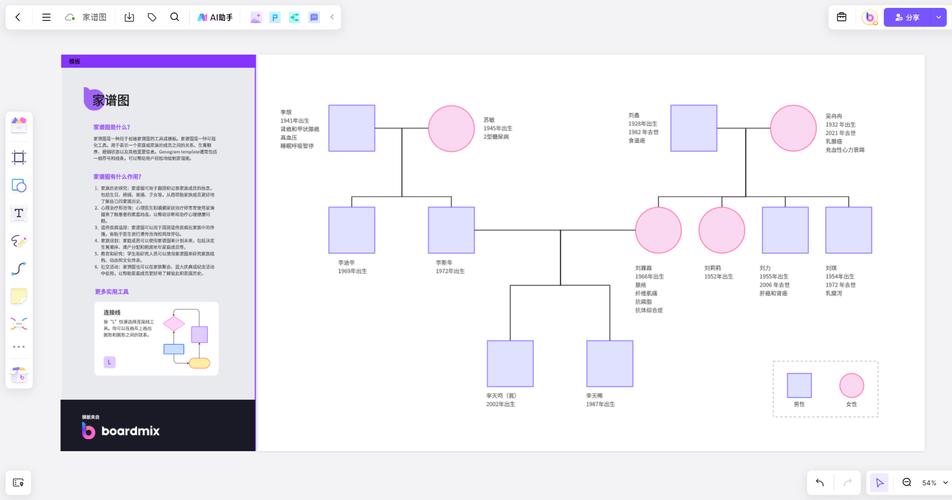Toggle the cursor select mode button

tap(879, 483)
